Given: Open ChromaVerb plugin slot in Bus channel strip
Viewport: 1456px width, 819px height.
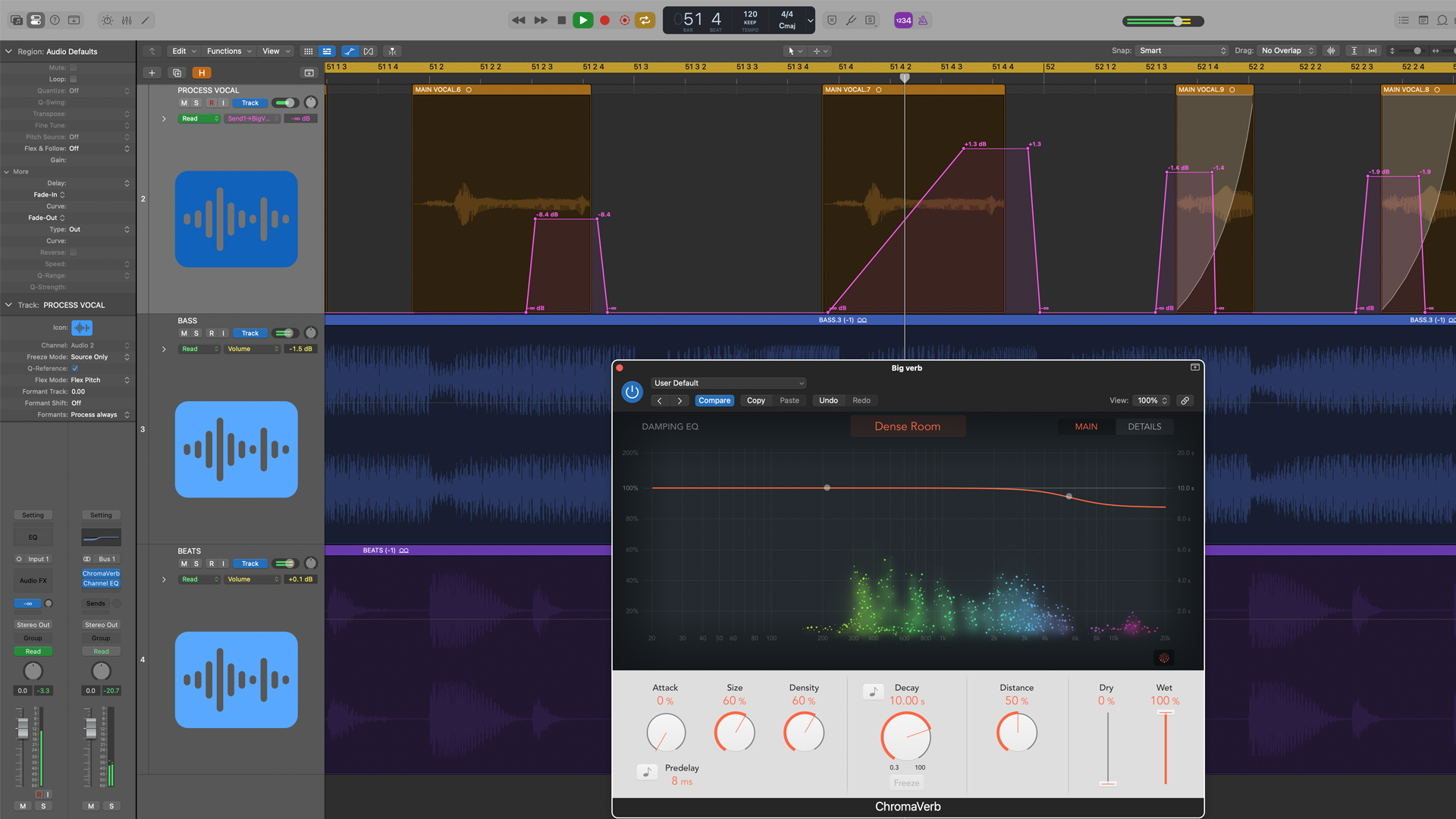Looking at the screenshot, I should coord(101,573).
